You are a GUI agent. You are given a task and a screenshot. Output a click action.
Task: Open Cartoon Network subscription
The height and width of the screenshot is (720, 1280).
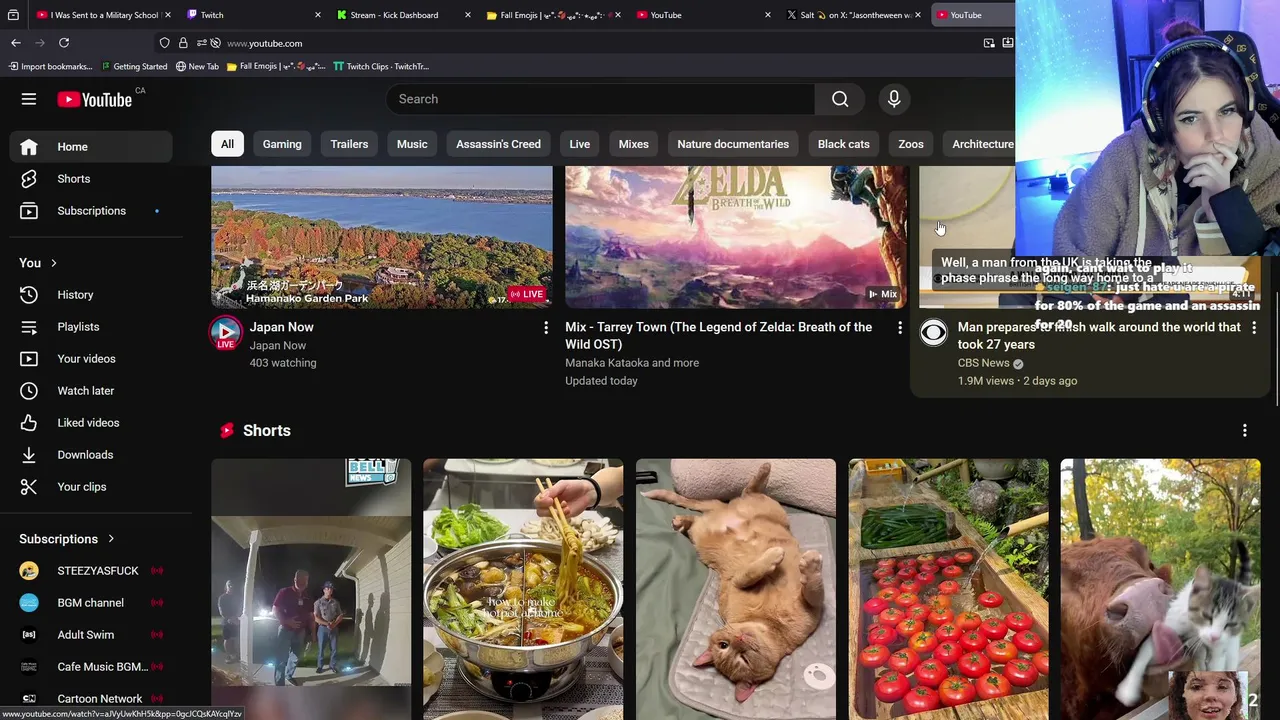[x=91, y=699]
